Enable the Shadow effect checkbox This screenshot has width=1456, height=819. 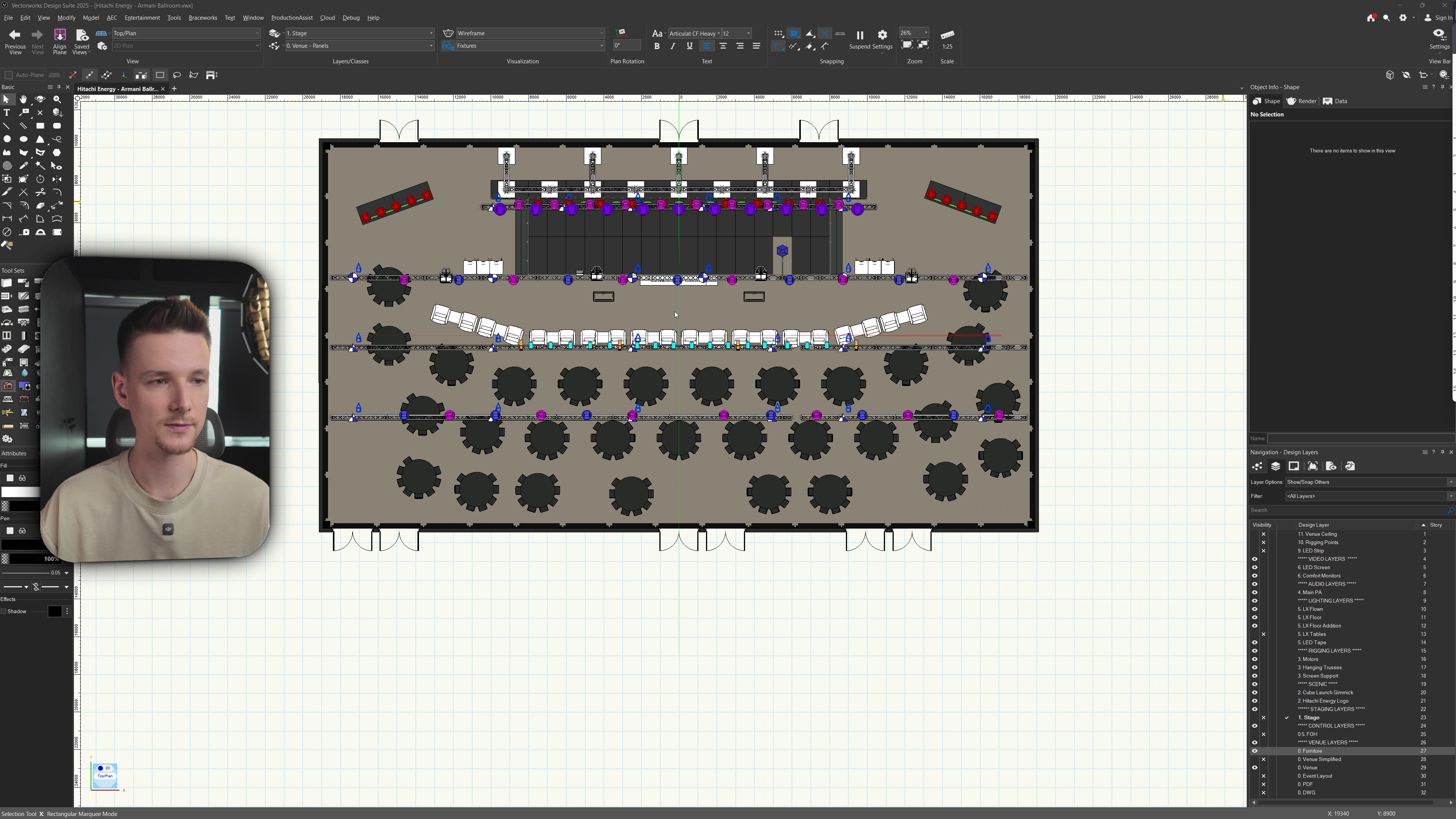4,612
